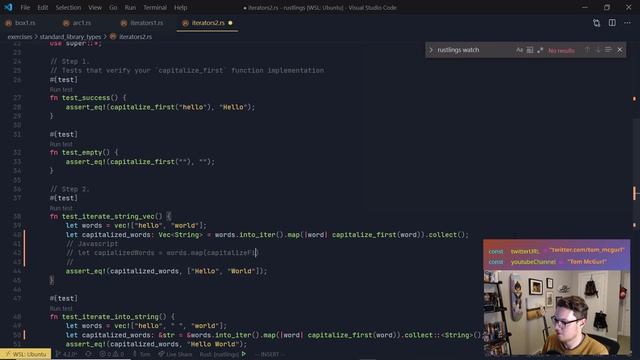This screenshot has width=640, height=360.
Task: Click the Live Share status item
Action: pos(175,354)
